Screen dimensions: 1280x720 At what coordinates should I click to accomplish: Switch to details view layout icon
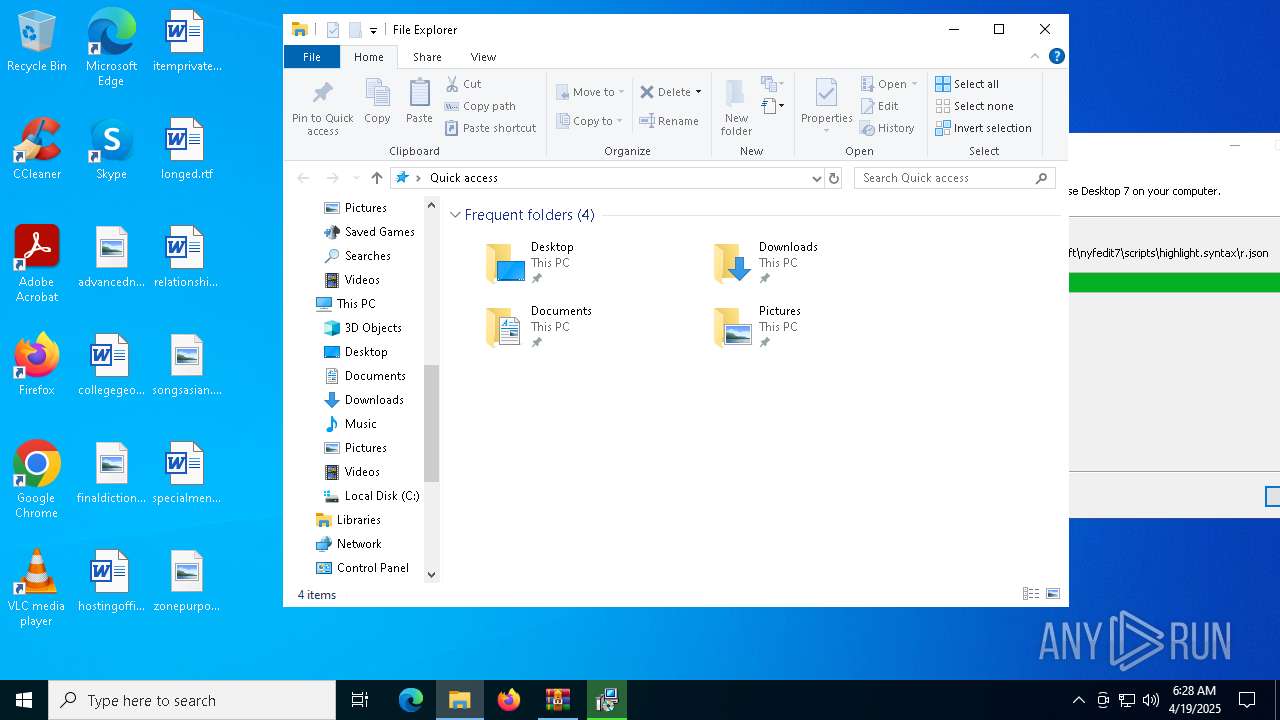pyautogui.click(x=1031, y=594)
